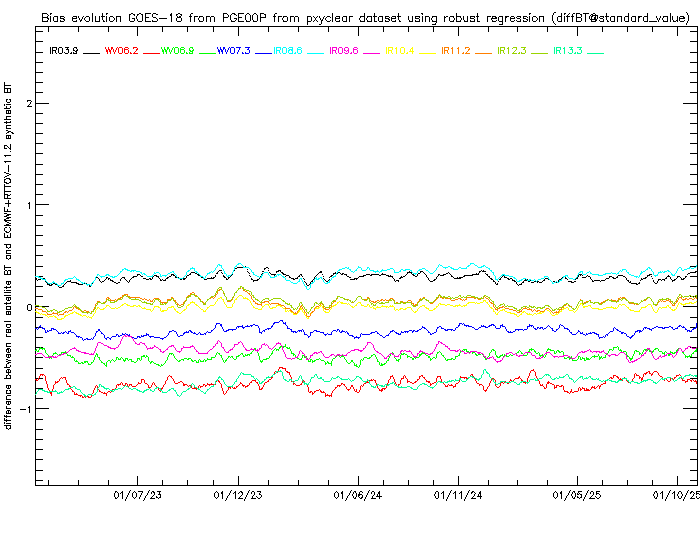
Task: Click the y-axis value -1 label
Action: point(26,409)
